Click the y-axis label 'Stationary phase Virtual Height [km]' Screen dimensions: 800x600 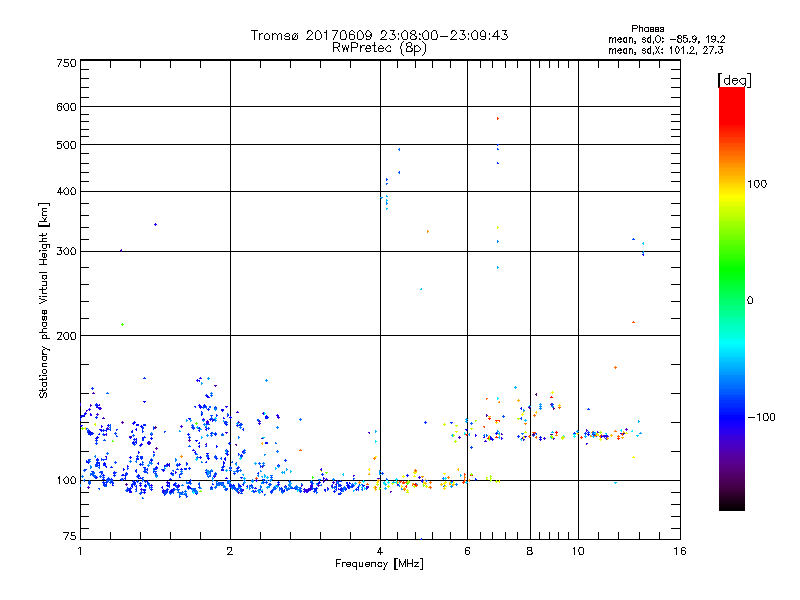click(43, 301)
